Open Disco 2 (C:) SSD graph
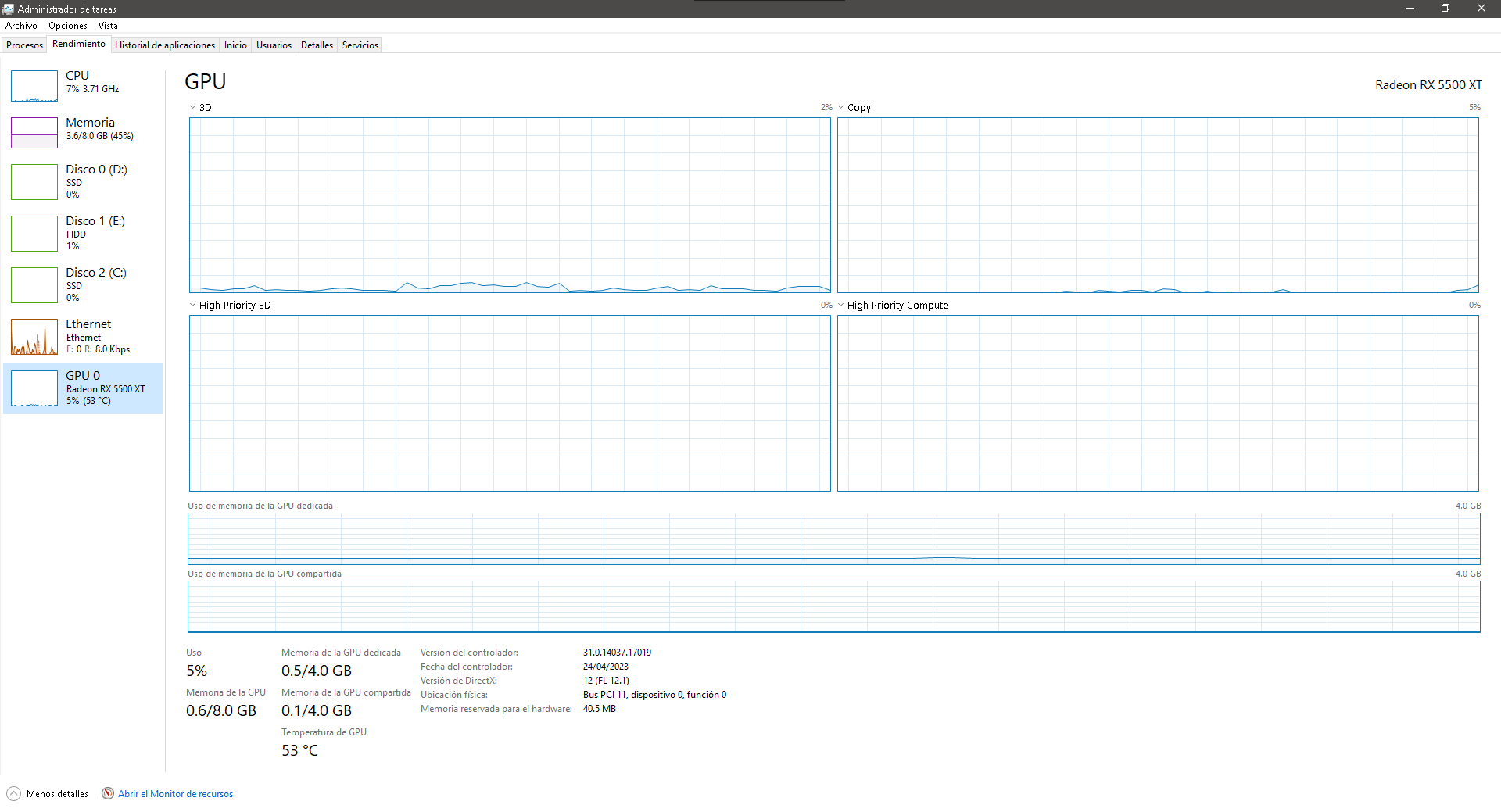Viewport: 1501px width, 812px height. 34,285
